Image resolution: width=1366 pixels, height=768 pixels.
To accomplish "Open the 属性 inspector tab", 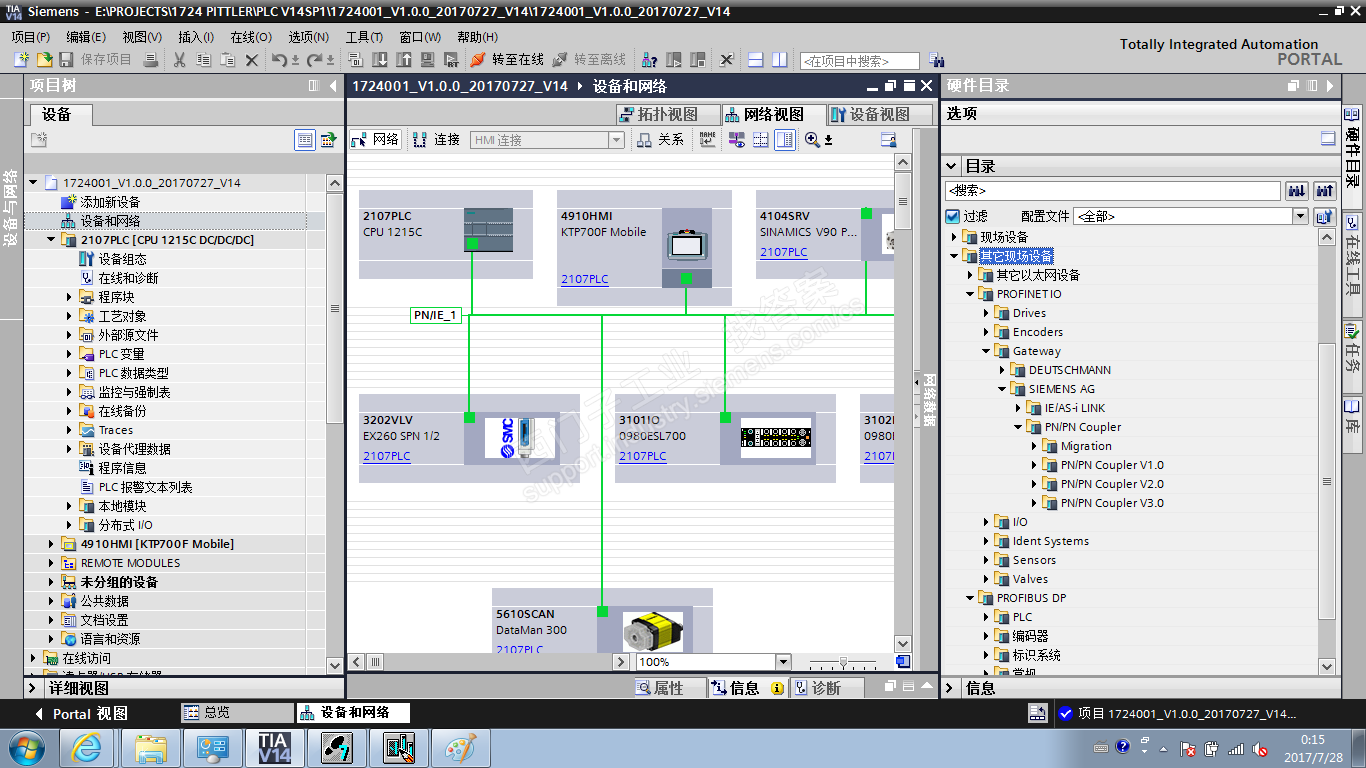I will click(670, 688).
